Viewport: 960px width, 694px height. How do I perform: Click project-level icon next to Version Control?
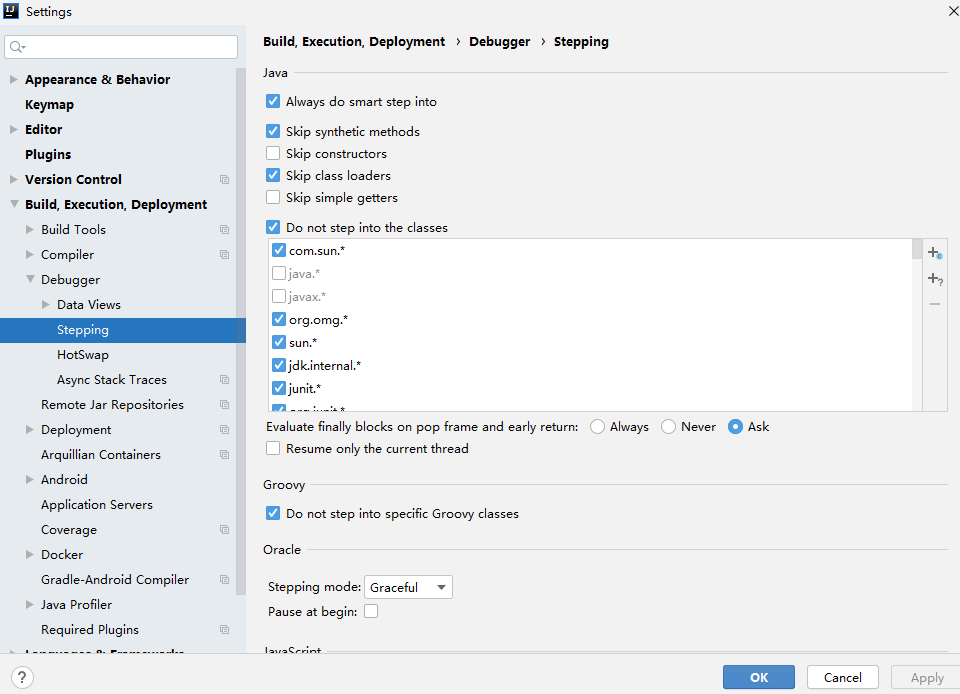pyautogui.click(x=224, y=180)
